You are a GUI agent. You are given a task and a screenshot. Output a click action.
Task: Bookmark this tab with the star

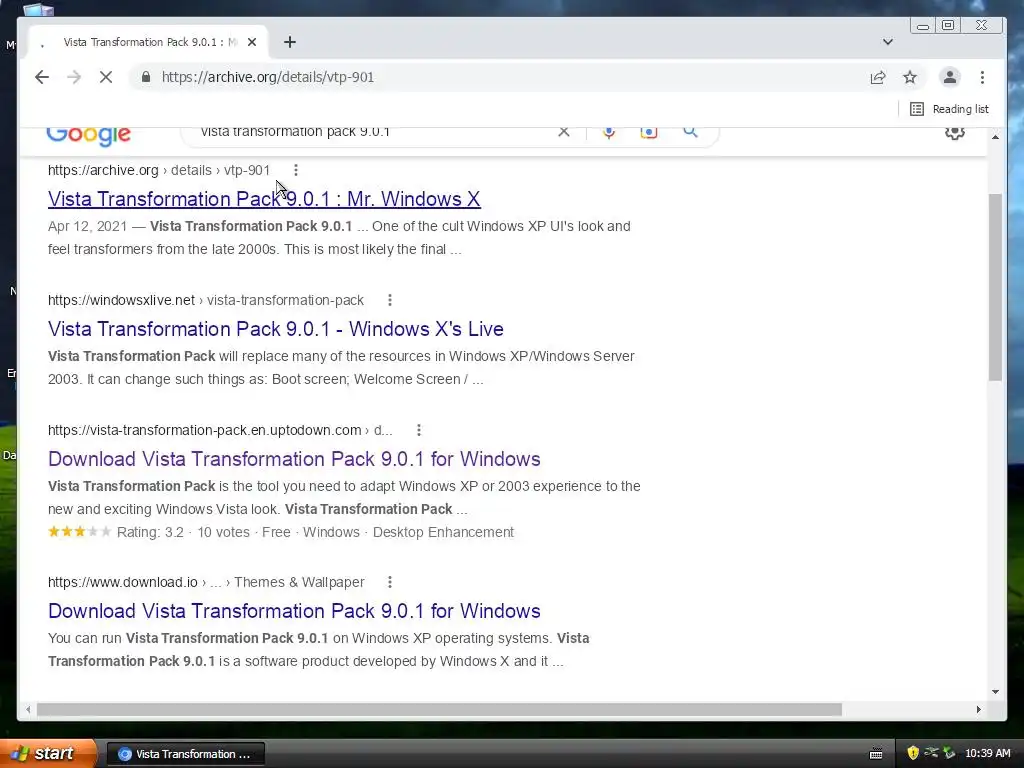(x=910, y=77)
